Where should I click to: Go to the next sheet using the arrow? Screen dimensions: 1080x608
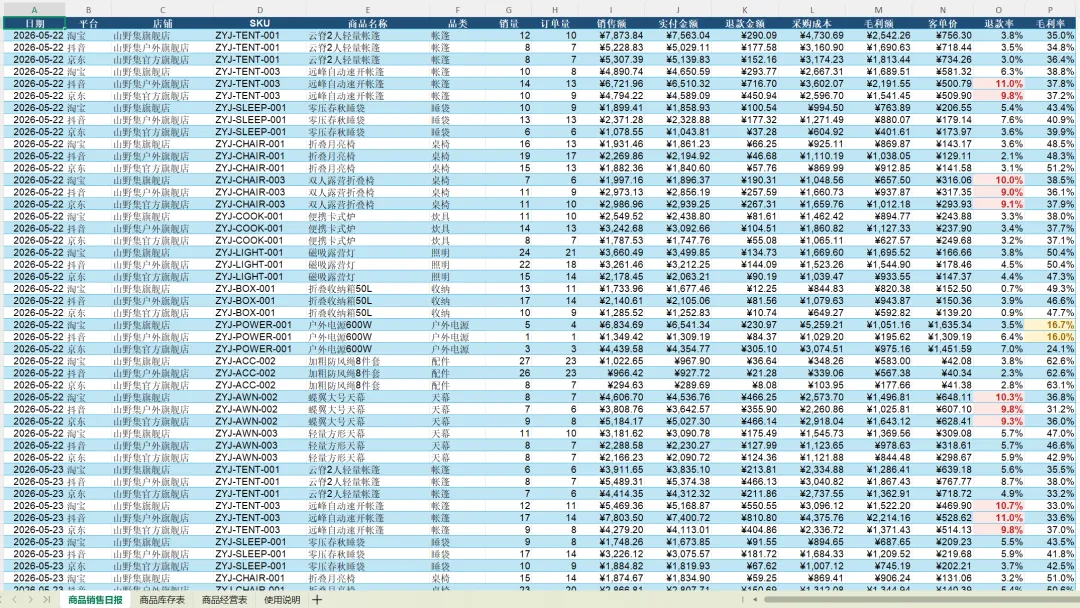pos(30,600)
